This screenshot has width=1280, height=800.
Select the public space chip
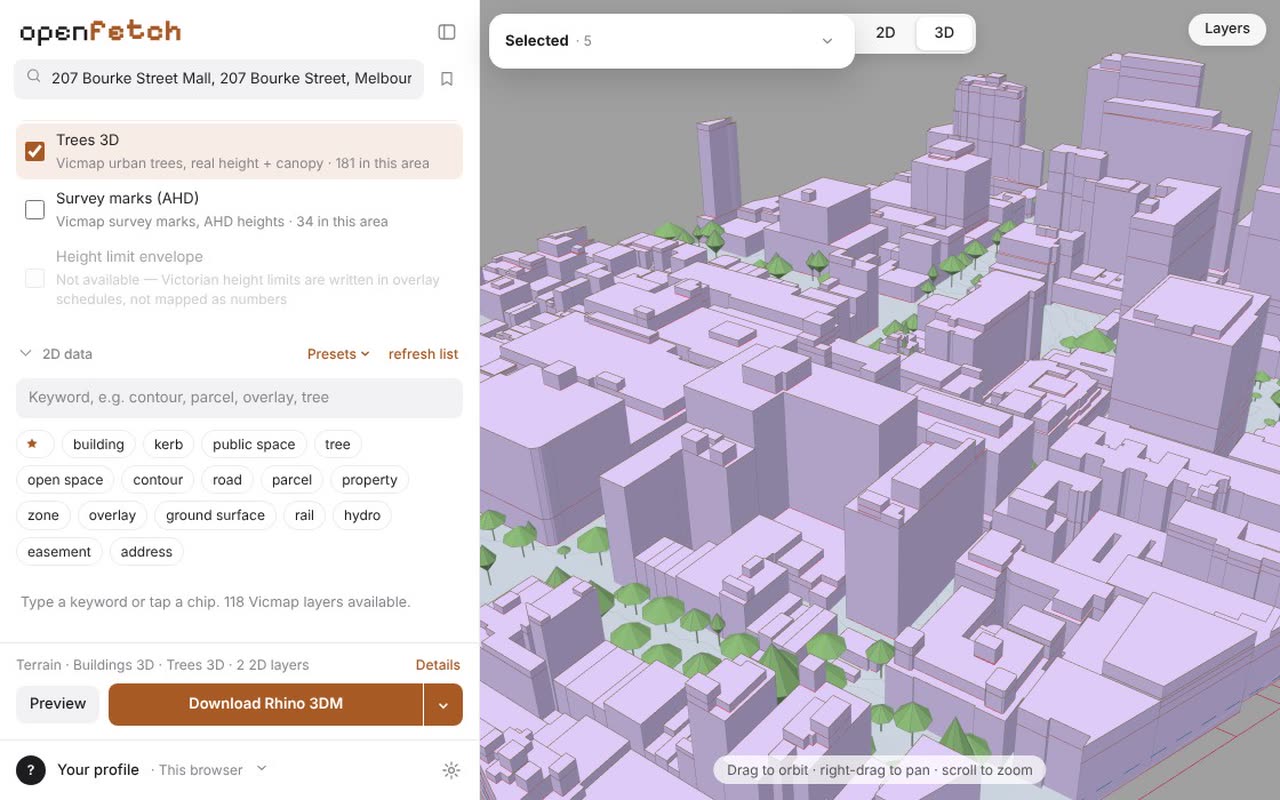(254, 444)
